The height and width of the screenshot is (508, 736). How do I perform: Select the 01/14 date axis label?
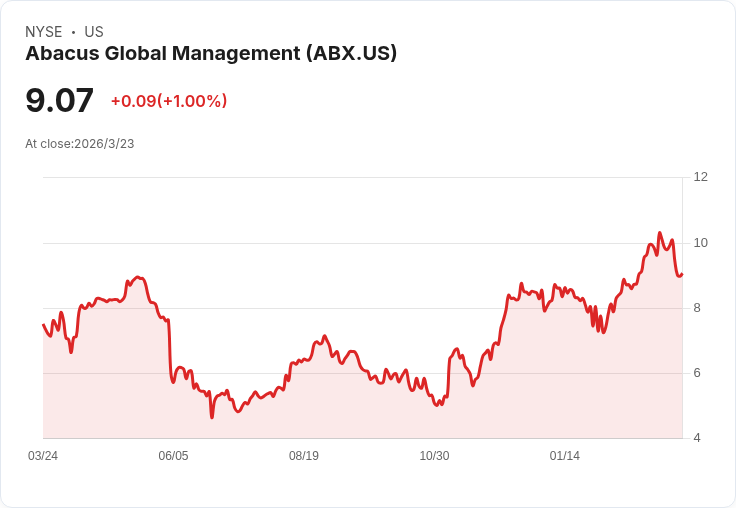(565, 455)
